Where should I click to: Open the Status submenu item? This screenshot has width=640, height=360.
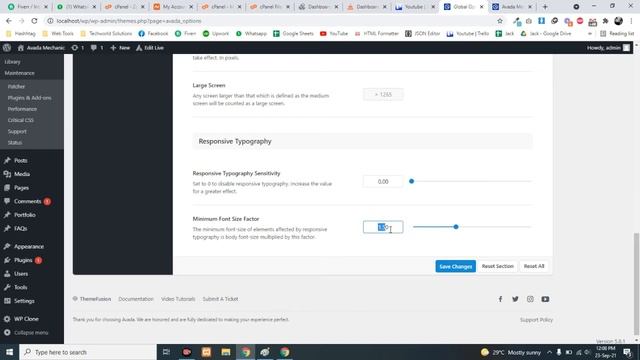pos(15,142)
